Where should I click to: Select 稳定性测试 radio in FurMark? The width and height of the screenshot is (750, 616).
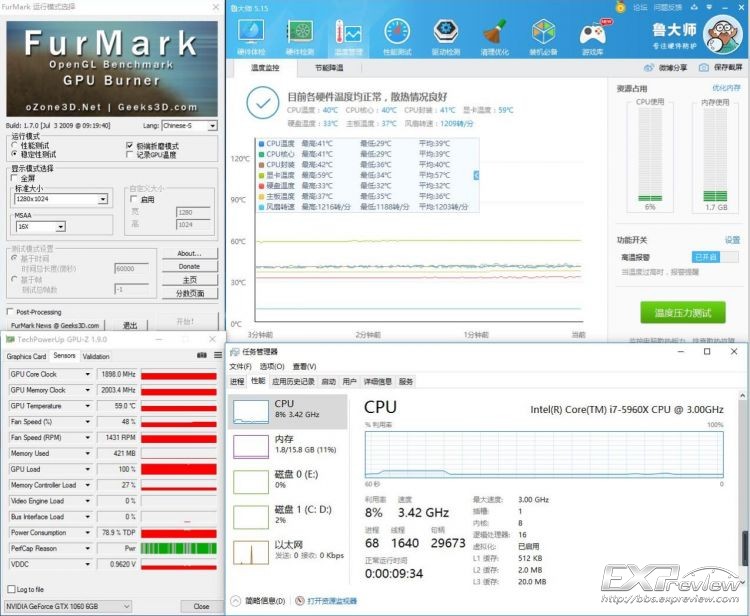point(14,154)
